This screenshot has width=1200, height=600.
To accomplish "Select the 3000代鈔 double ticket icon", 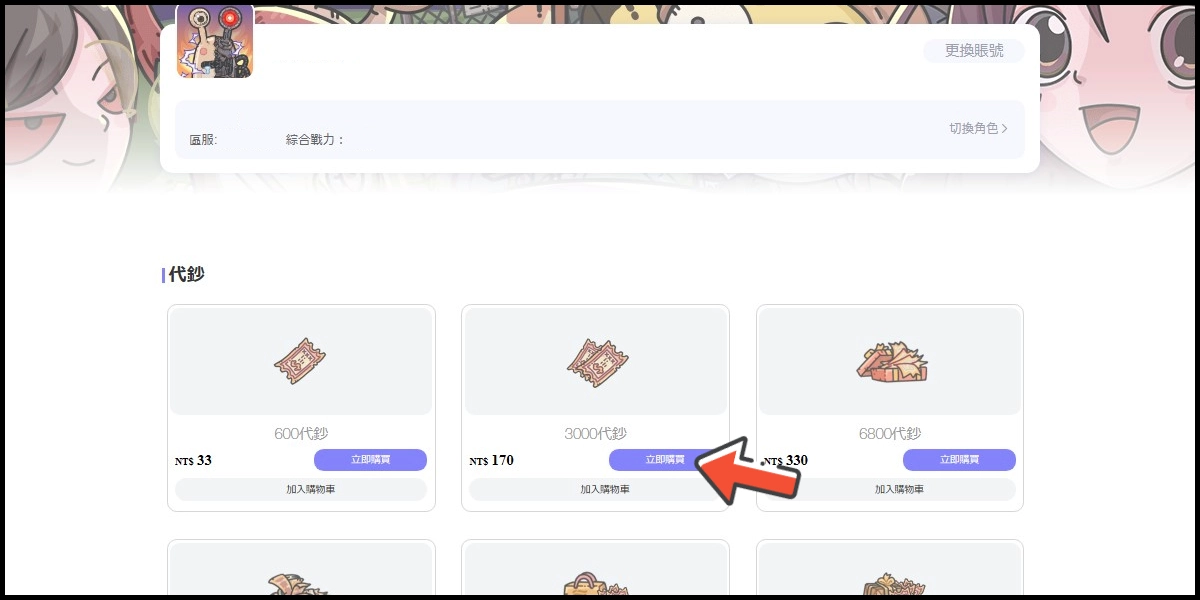I will click(596, 361).
